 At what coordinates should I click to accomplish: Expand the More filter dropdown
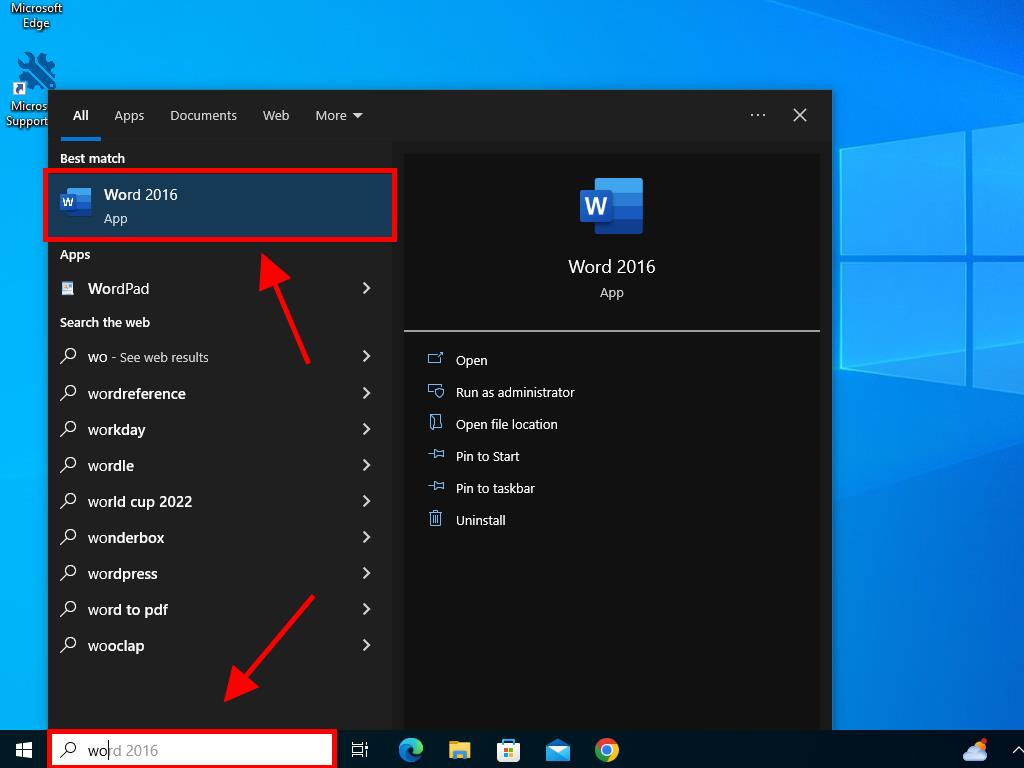(x=338, y=115)
